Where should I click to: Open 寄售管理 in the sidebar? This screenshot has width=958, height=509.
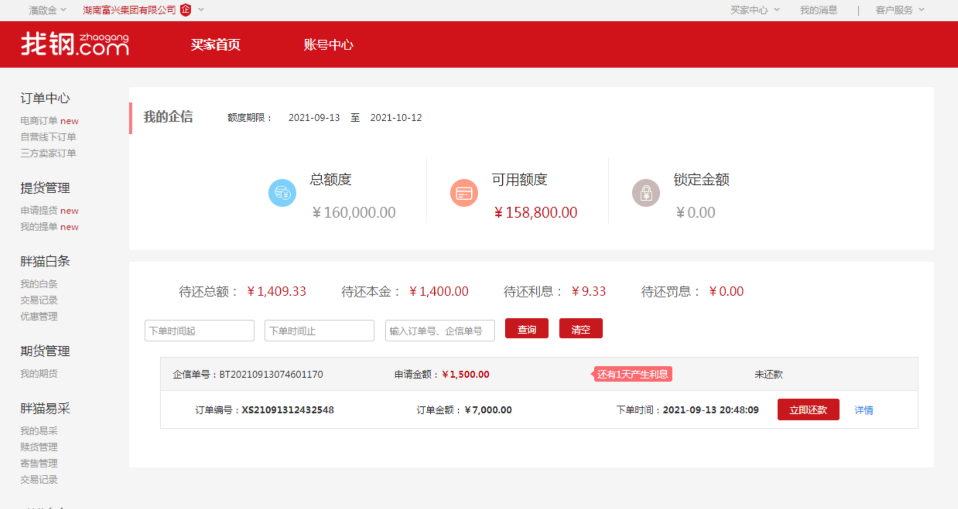coord(39,463)
